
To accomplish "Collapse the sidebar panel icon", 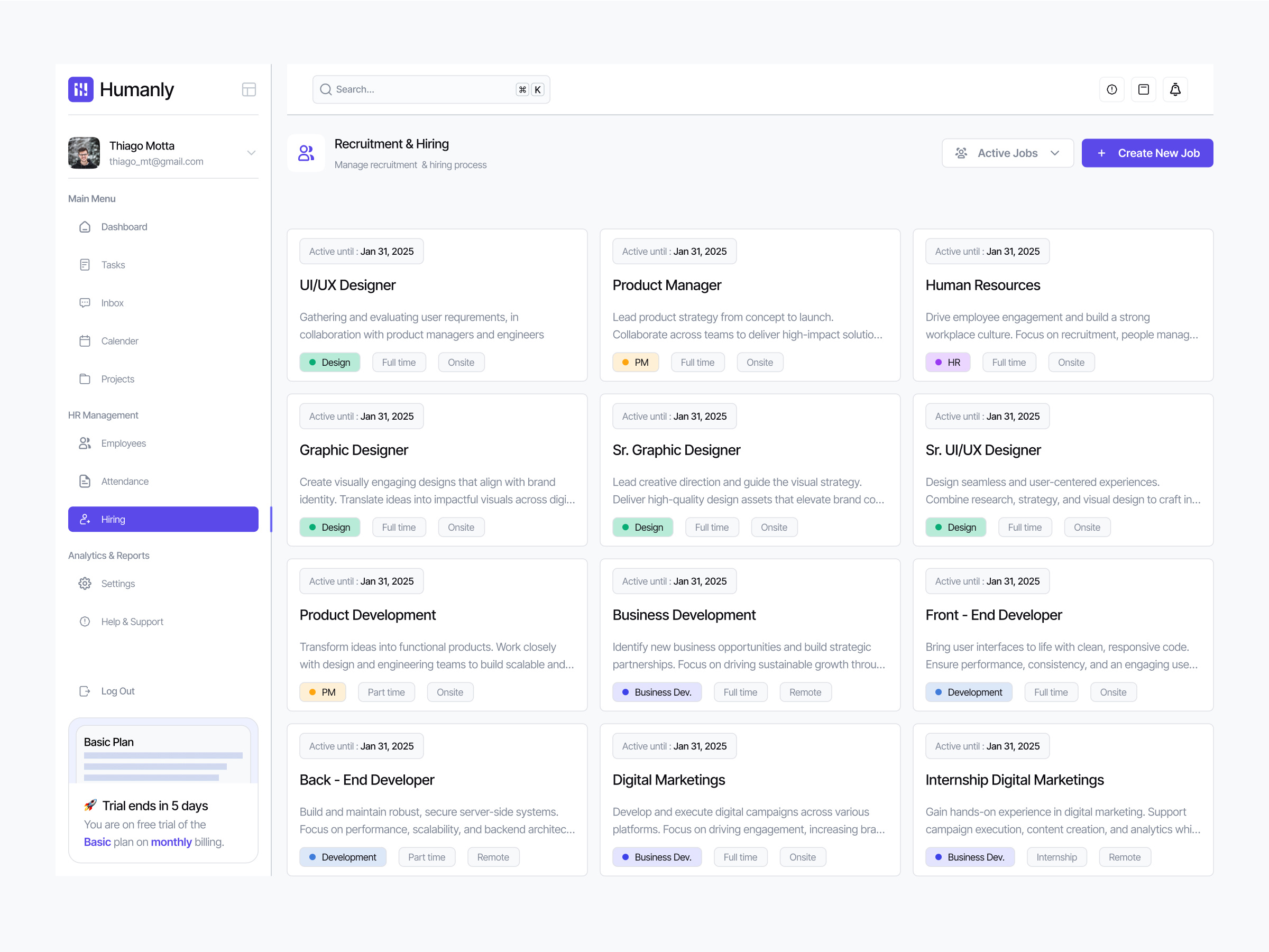I will [249, 89].
